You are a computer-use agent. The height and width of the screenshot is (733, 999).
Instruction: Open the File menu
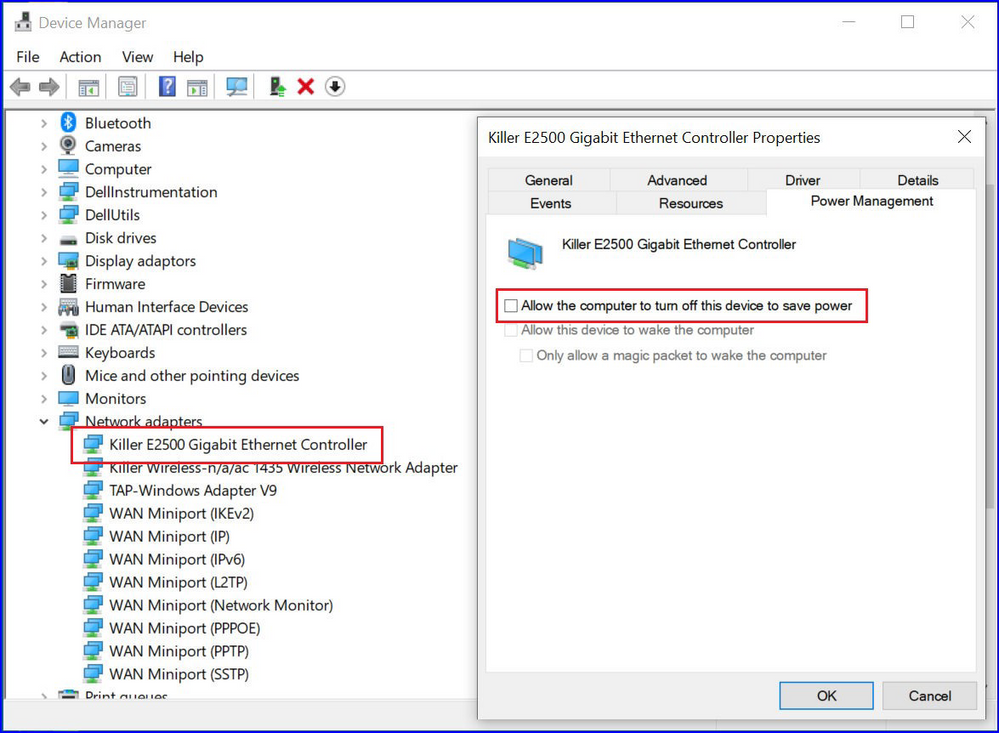tap(27, 57)
